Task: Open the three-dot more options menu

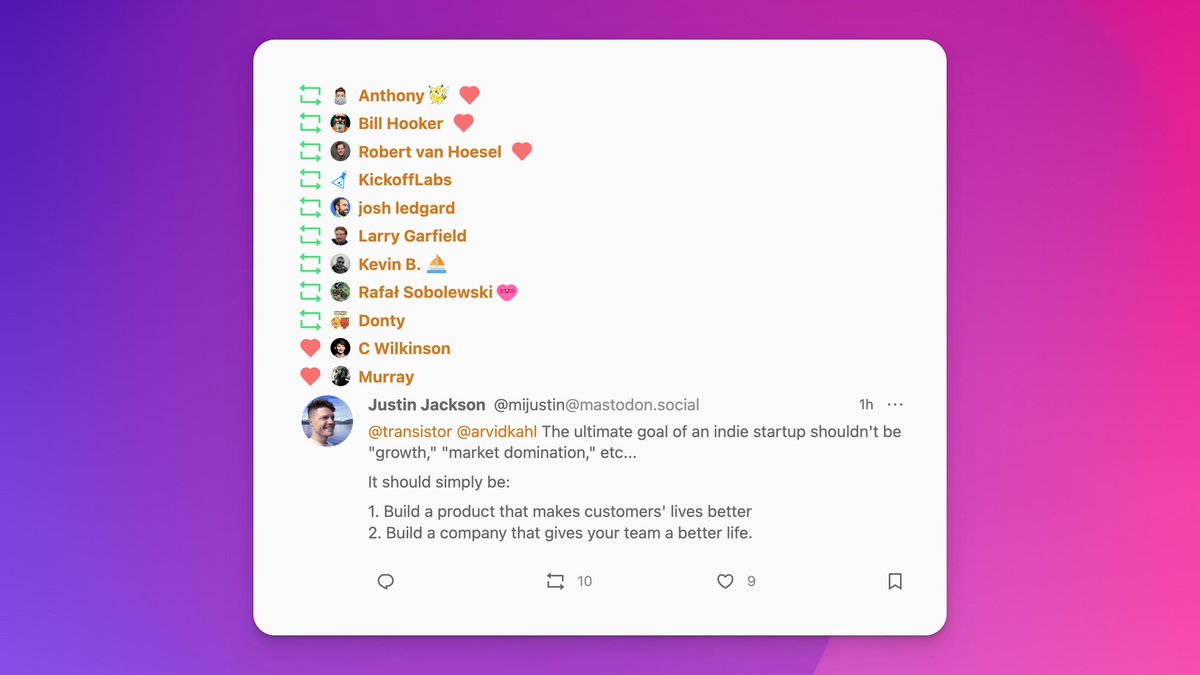Action: tap(895, 405)
